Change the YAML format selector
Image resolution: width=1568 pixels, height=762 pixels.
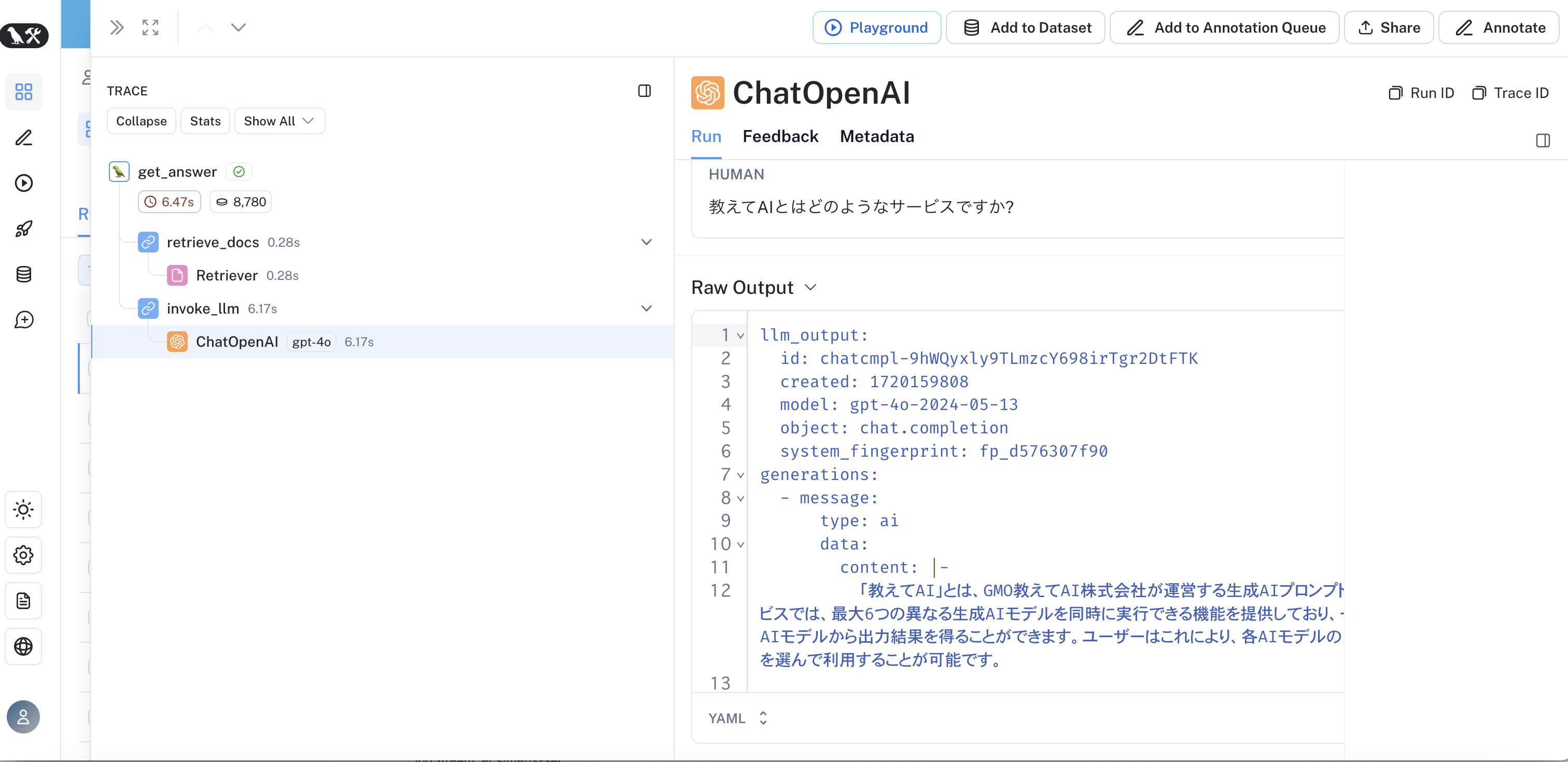(738, 718)
